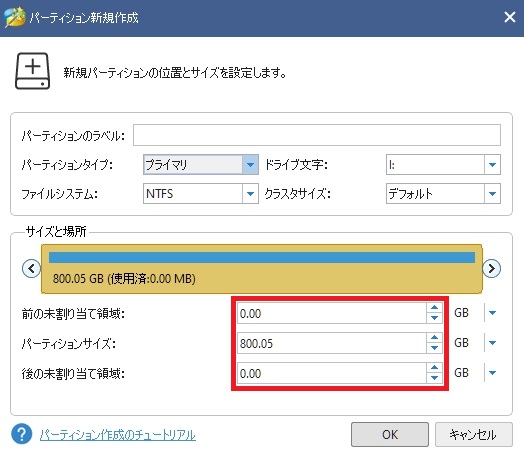
Task: Decrease パーティションサイズ using the down arrow
Action: pyautogui.click(x=434, y=348)
